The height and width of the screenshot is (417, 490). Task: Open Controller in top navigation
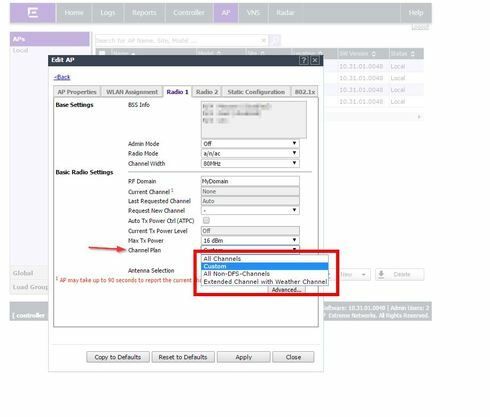coord(189,13)
